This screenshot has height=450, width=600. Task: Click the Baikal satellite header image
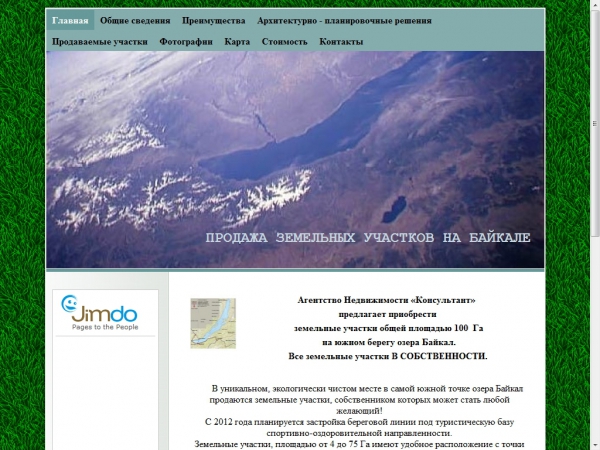(295, 159)
